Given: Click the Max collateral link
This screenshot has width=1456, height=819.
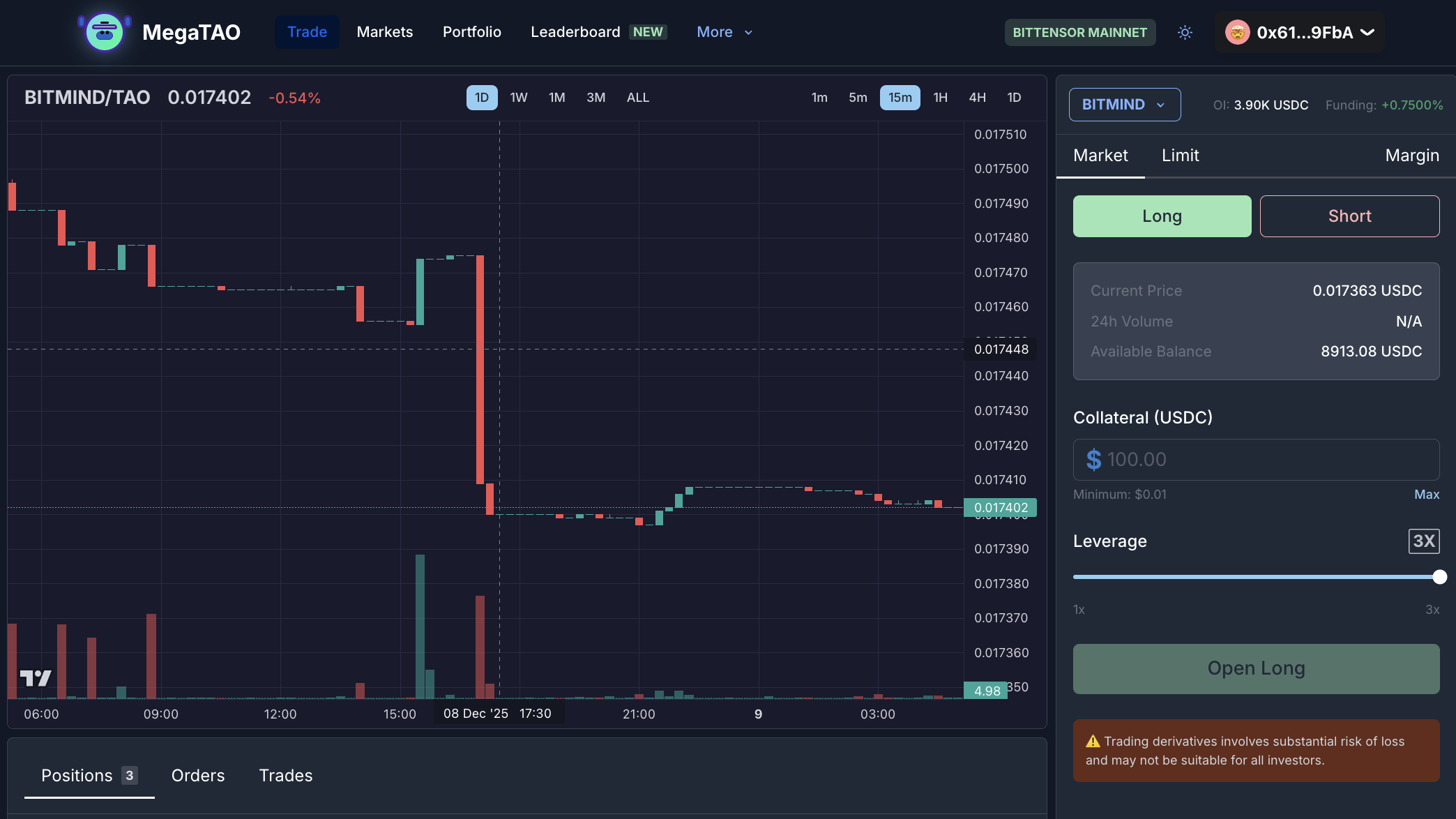Looking at the screenshot, I should [x=1426, y=495].
